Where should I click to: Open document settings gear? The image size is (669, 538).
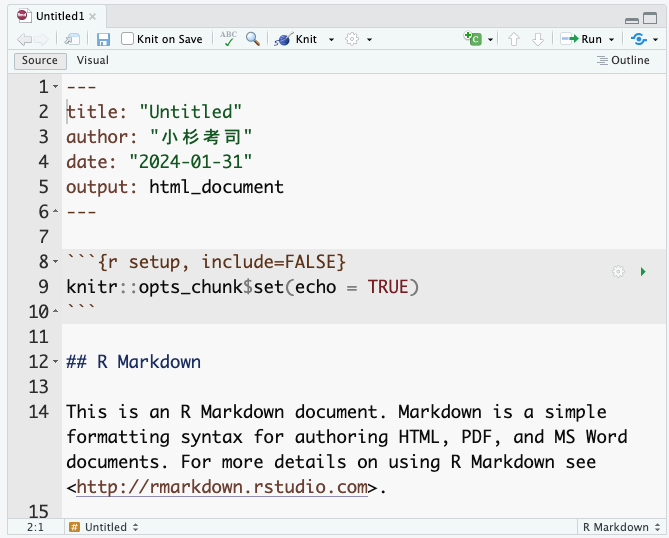coord(352,39)
